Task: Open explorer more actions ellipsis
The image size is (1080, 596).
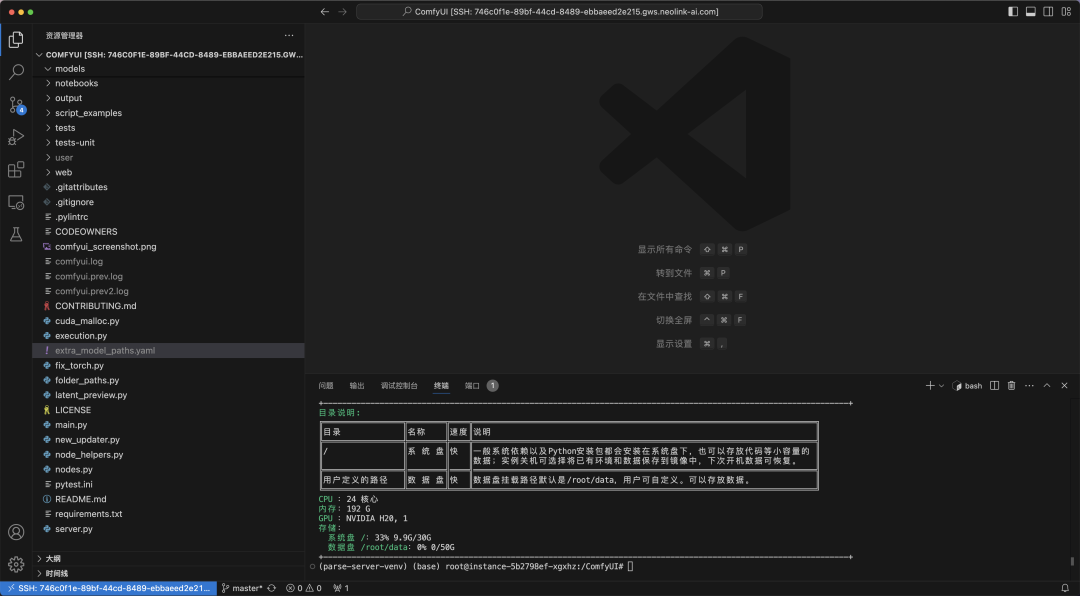Action: point(289,35)
